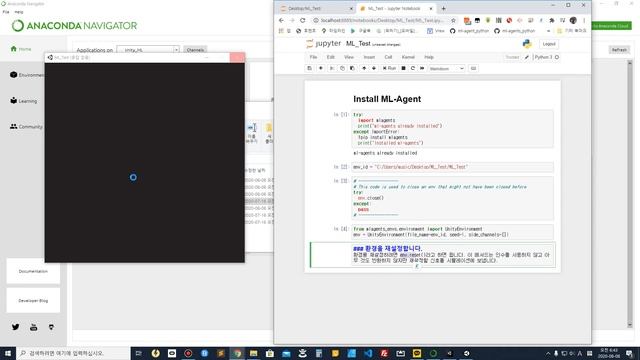Viewport: 640px width, 360px height.
Task: Restart the kernel with the circular arrow
Action: click(x=413, y=69)
